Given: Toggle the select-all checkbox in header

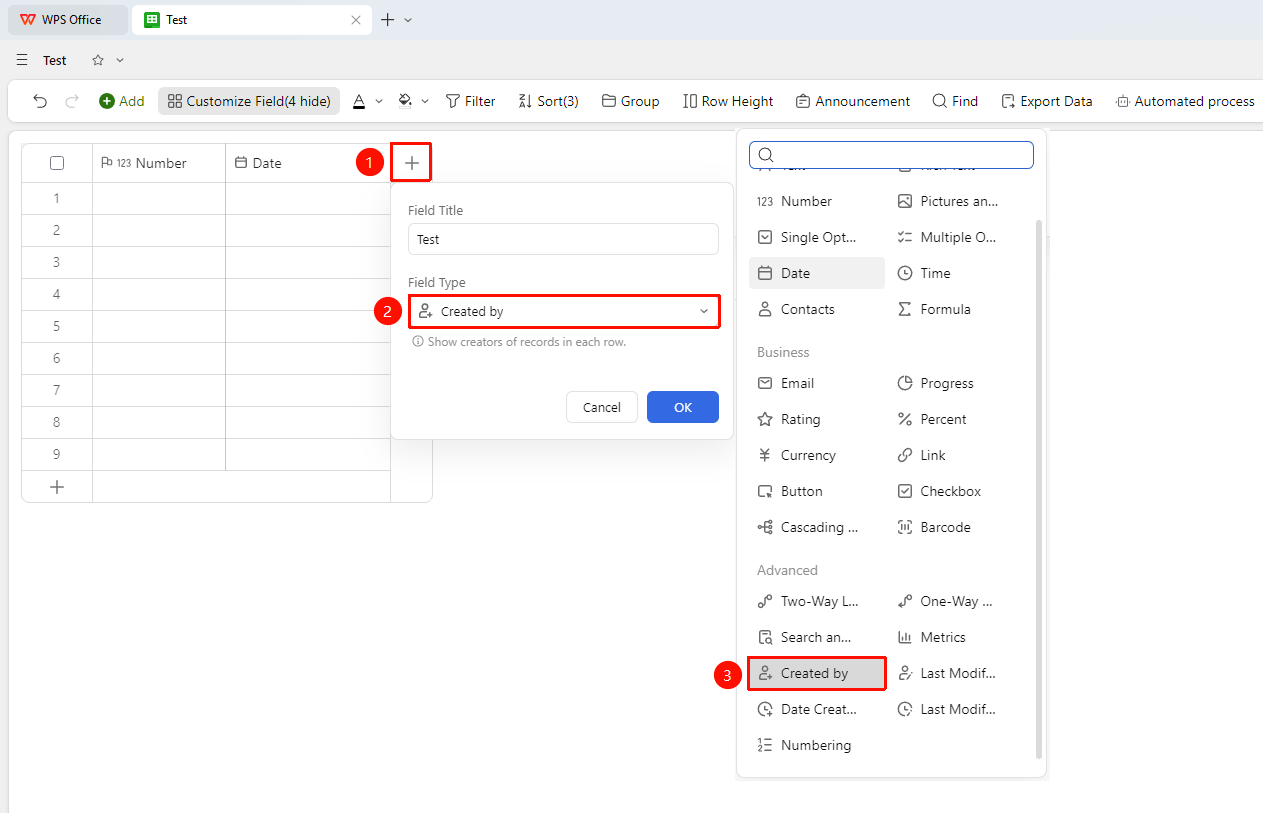Looking at the screenshot, I should coord(57,163).
